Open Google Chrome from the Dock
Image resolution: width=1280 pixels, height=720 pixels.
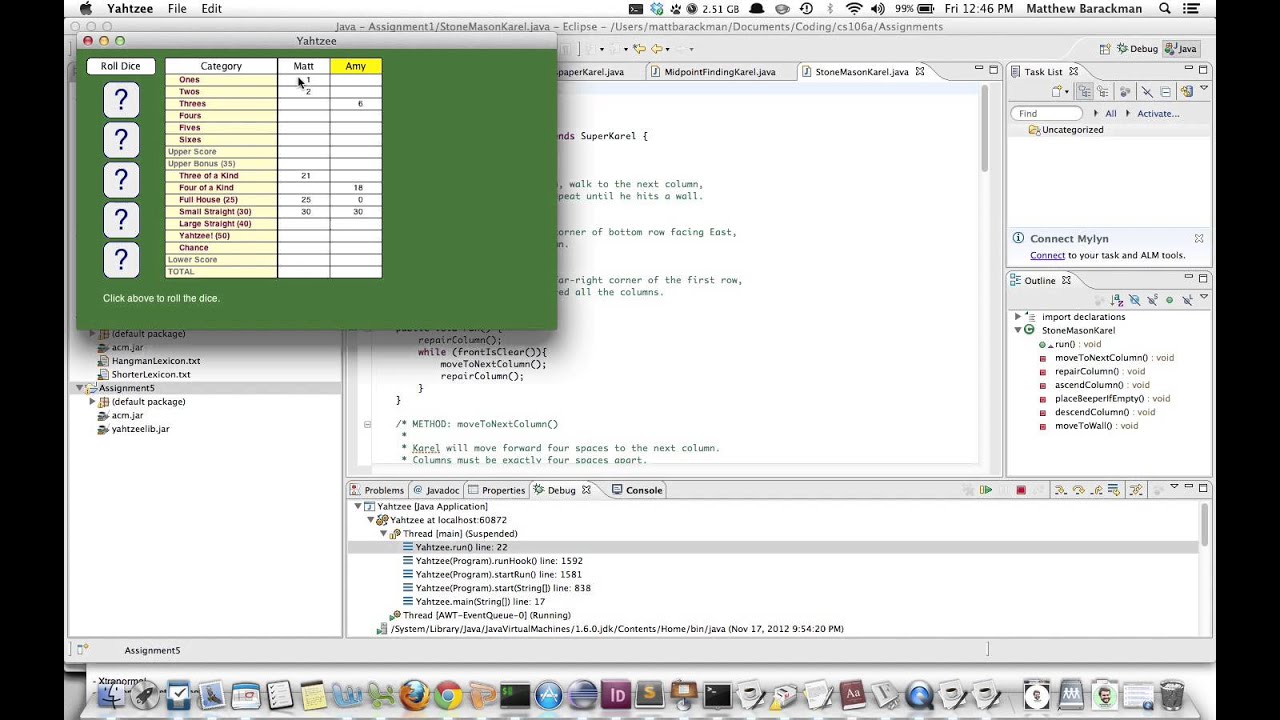tap(448, 693)
